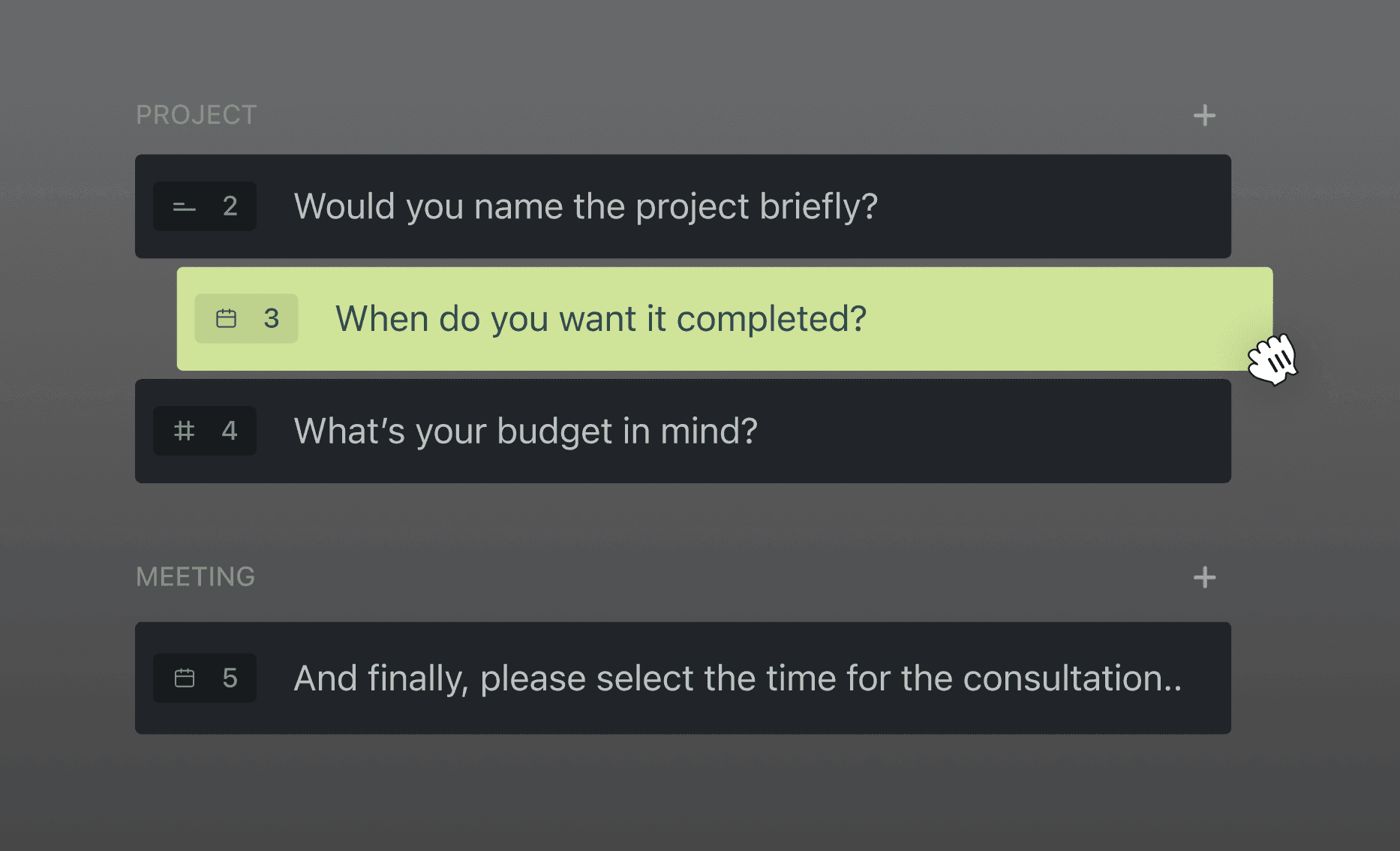Open "Would you name the project briefly?" question

coord(585,206)
